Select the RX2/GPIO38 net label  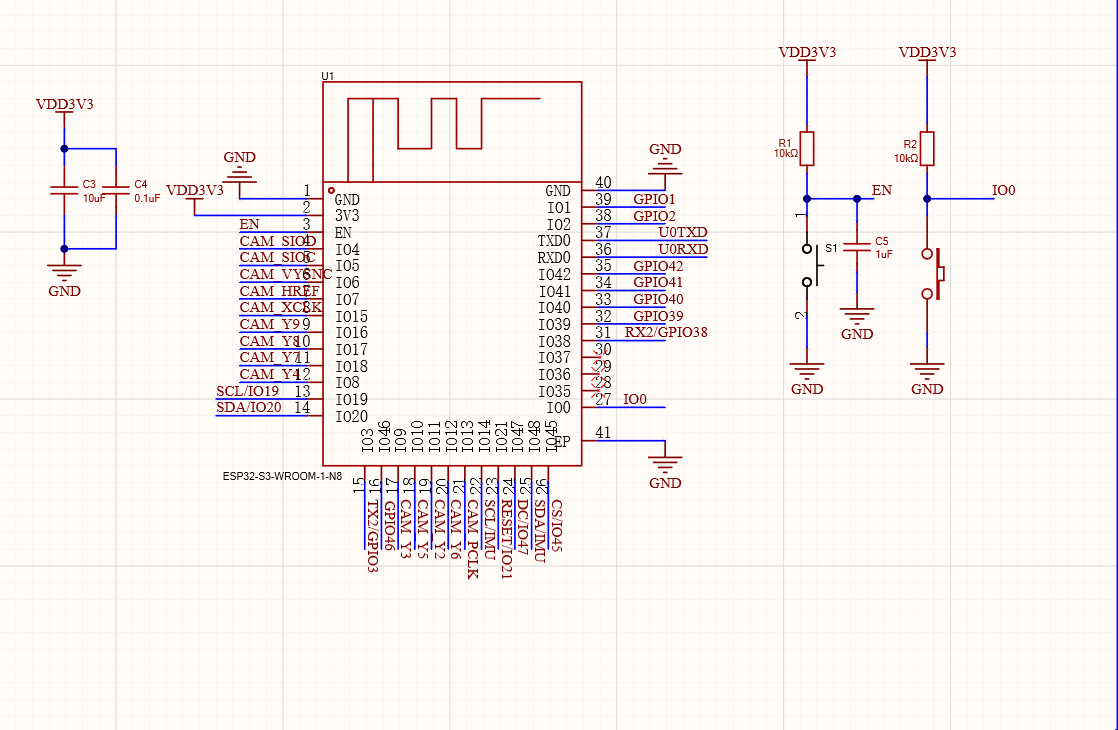pyautogui.click(x=666, y=332)
